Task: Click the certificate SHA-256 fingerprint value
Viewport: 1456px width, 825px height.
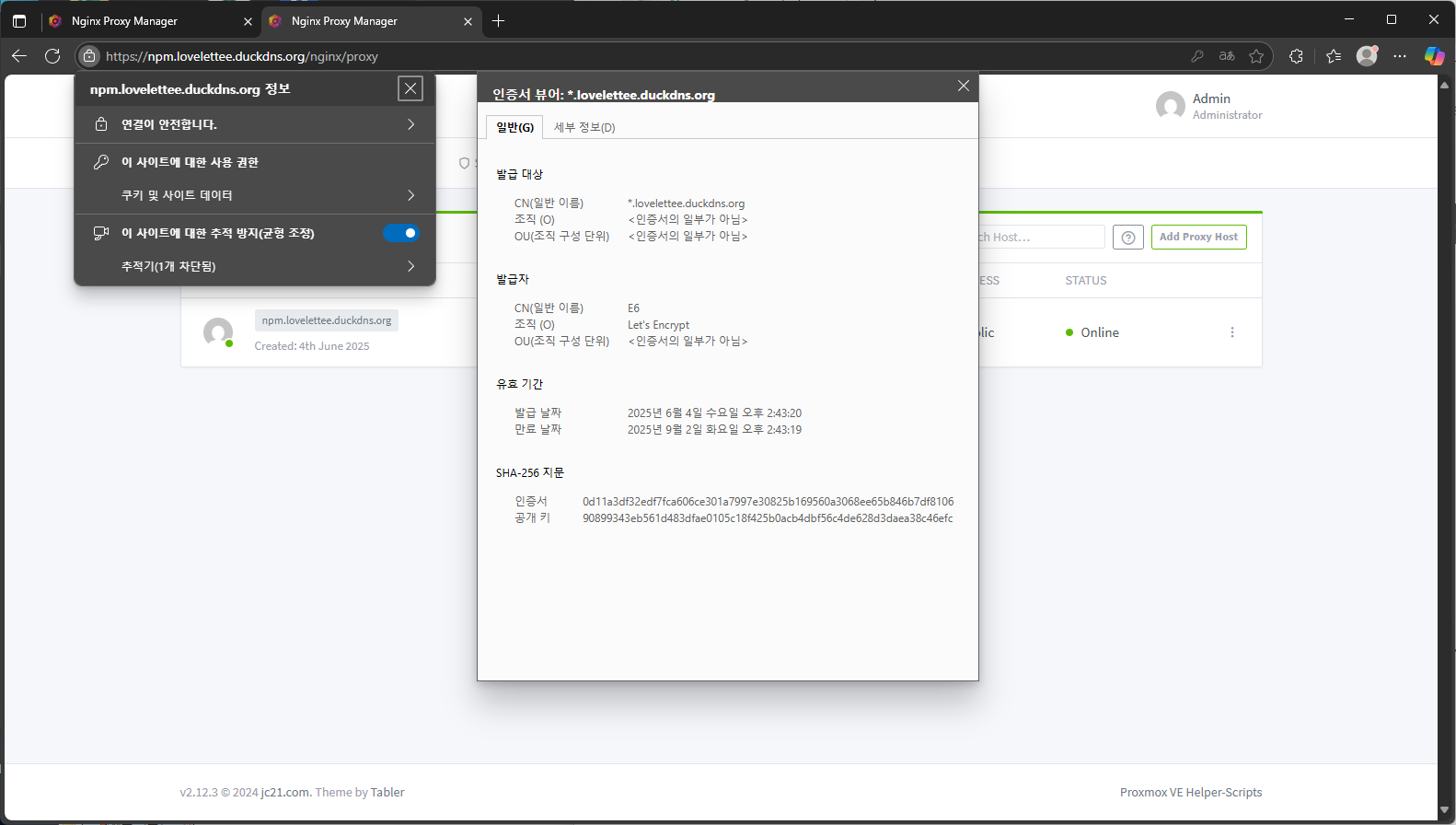Action: (x=768, y=502)
